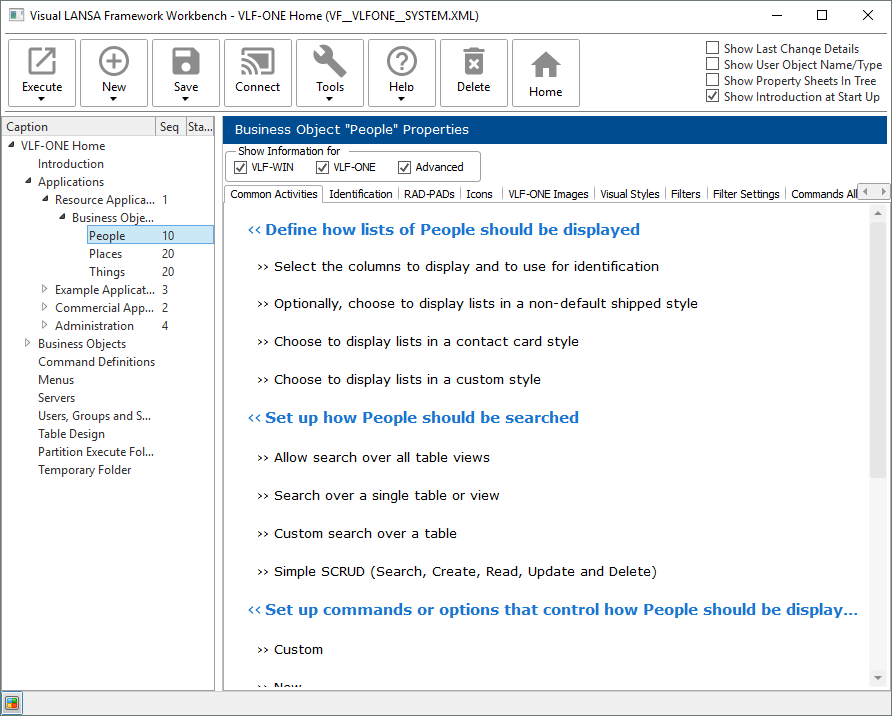Select Places in the tree
Viewport: 892px width, 716px height.
(x=105, y=254)
